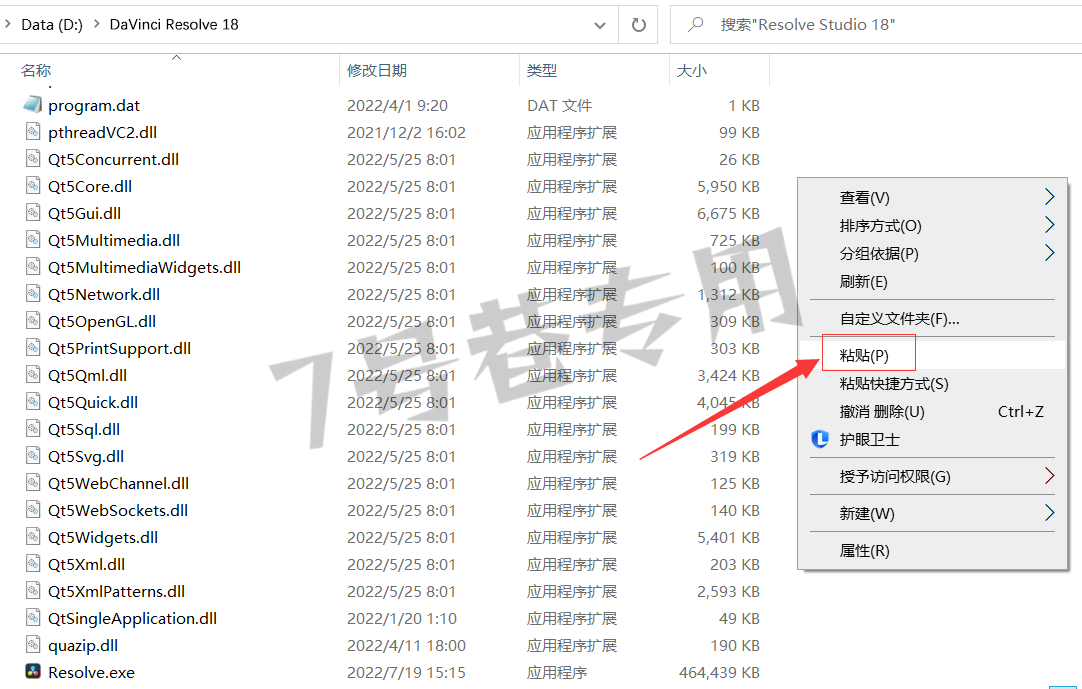Expand the 排序方式(O) submenu arrow
The image size is (1082, 689).
1050,225
